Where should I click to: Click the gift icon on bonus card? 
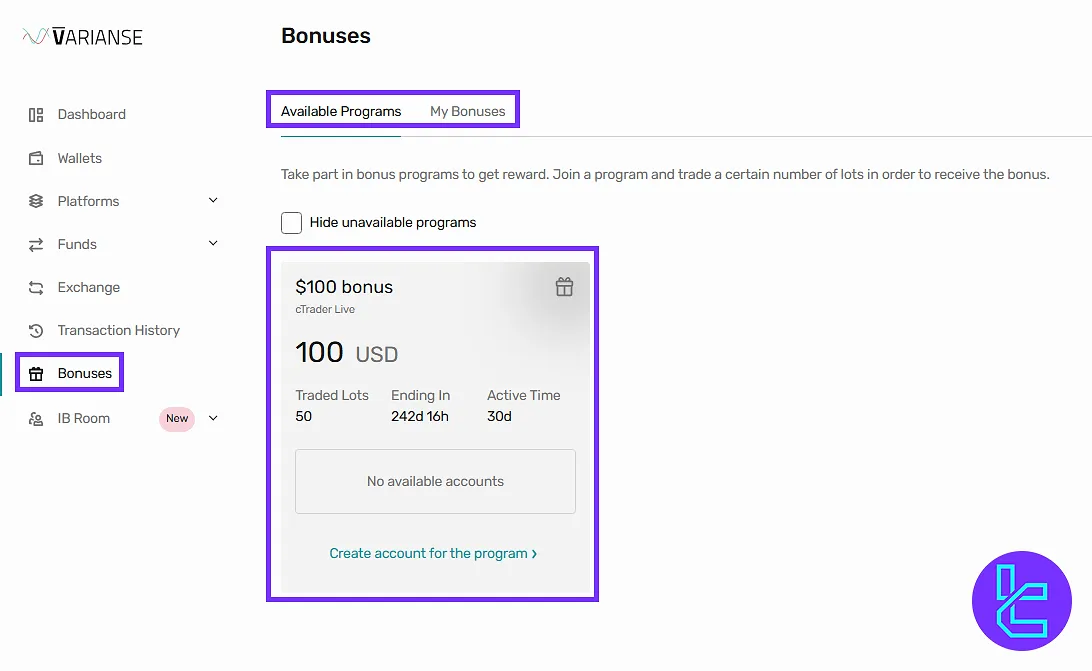click(x=564, y=288)
